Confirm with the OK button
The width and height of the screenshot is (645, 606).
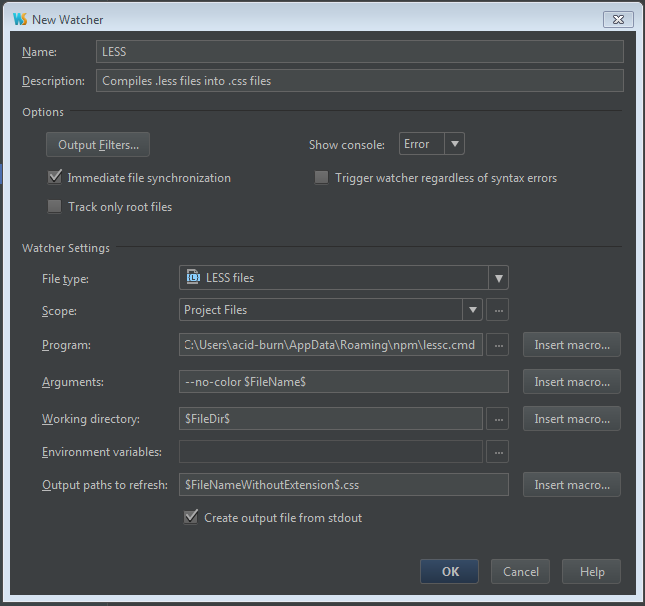click(x=450, y=571)
